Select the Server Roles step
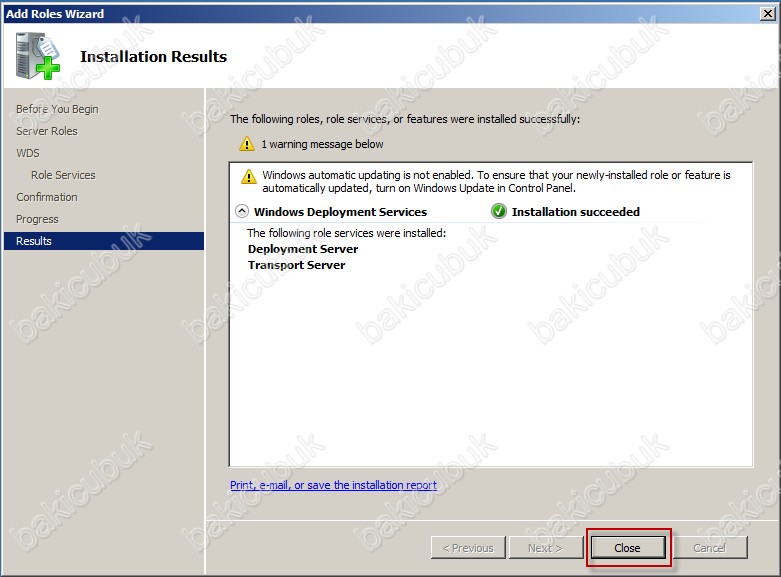This screenshot has width=781, height=577. (47, 131)
